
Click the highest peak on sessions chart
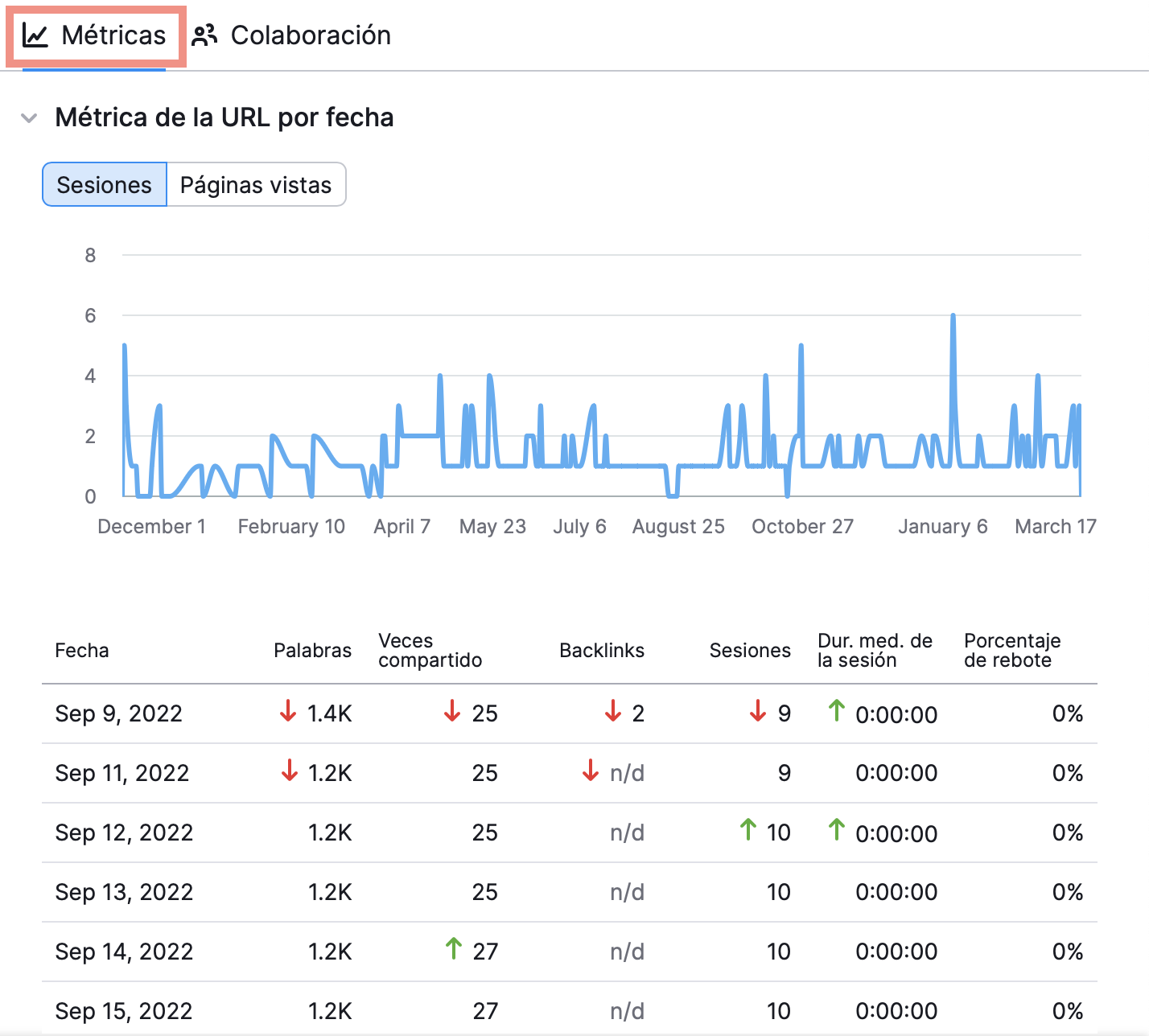pos(953,316)
